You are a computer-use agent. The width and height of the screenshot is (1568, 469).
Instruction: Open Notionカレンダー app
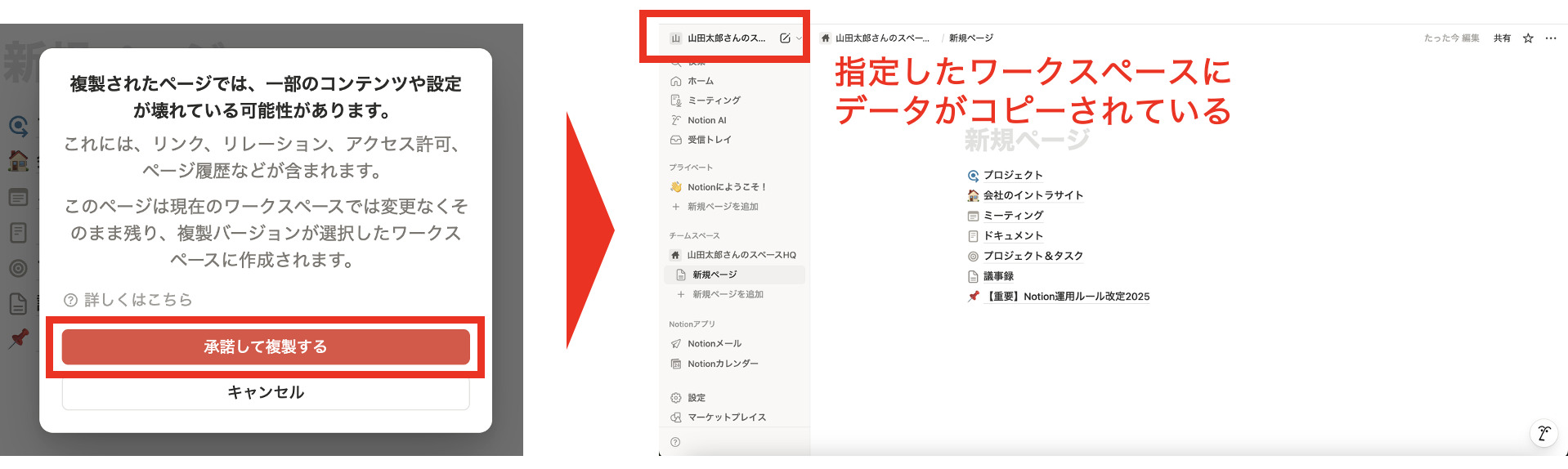coord(734,364)
